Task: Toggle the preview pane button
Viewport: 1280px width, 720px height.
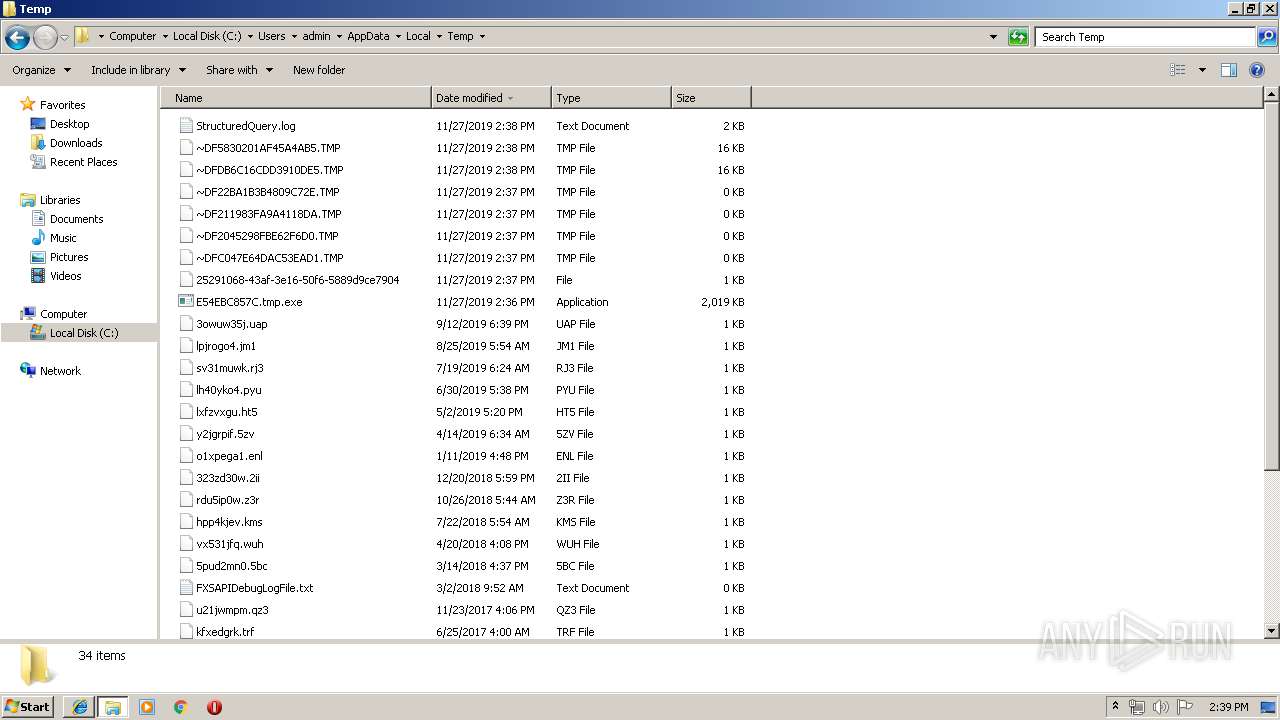Action: coord(1229,70)
